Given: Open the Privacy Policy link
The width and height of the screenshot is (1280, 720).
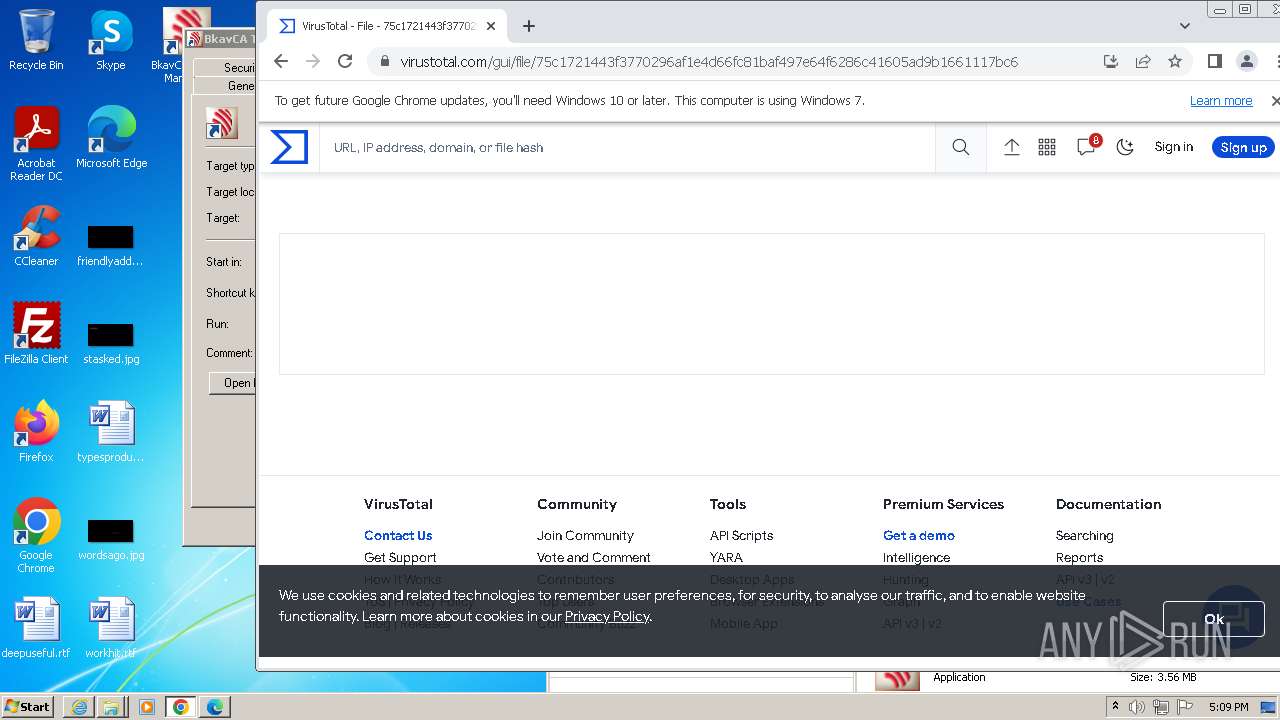Looking at the screenshot, I should click(x=607, y=616).
